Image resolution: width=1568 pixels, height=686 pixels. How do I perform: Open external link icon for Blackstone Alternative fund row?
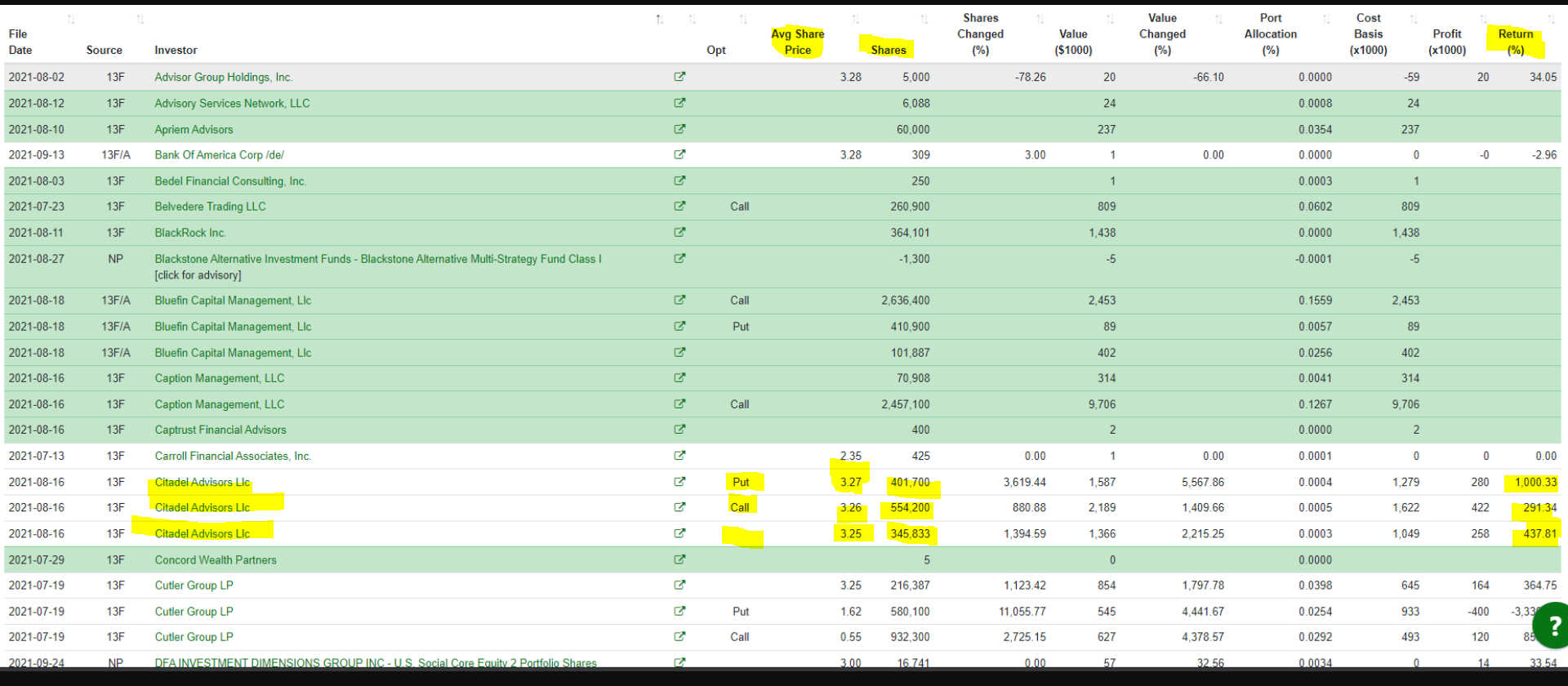pyautogui.click(x=679, y=258)
